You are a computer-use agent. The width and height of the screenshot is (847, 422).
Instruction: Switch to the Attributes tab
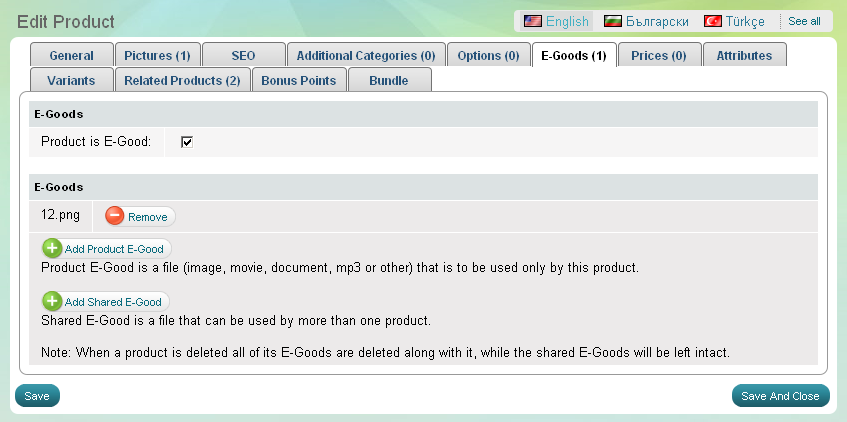[x=744, y=56]
